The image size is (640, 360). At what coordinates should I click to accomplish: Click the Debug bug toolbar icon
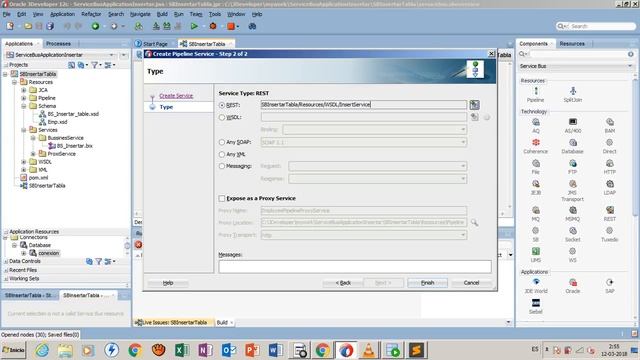[213, 26]
